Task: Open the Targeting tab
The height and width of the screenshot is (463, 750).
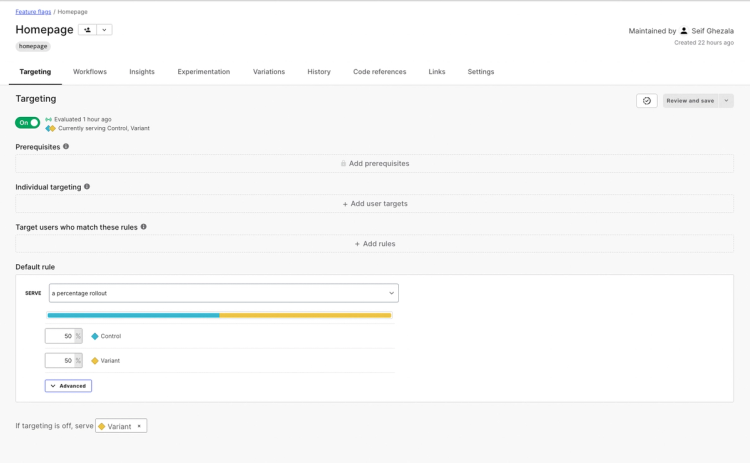Action: click(35, 72)
